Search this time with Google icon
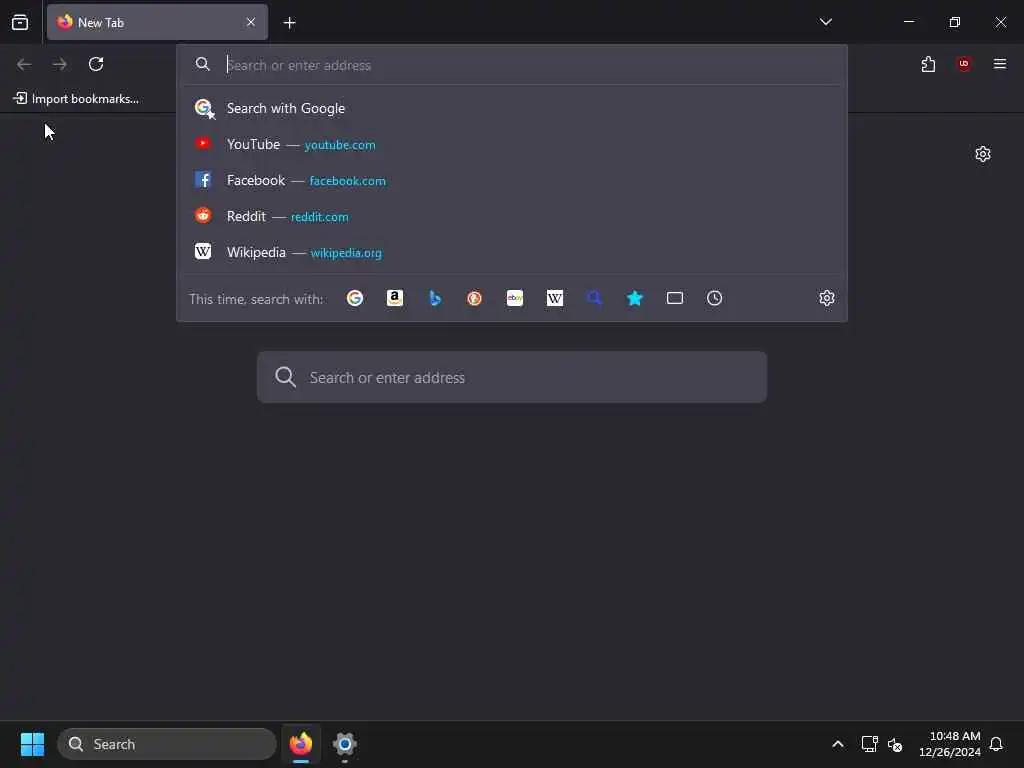The image size is (1024, 768). pos(355,298)
